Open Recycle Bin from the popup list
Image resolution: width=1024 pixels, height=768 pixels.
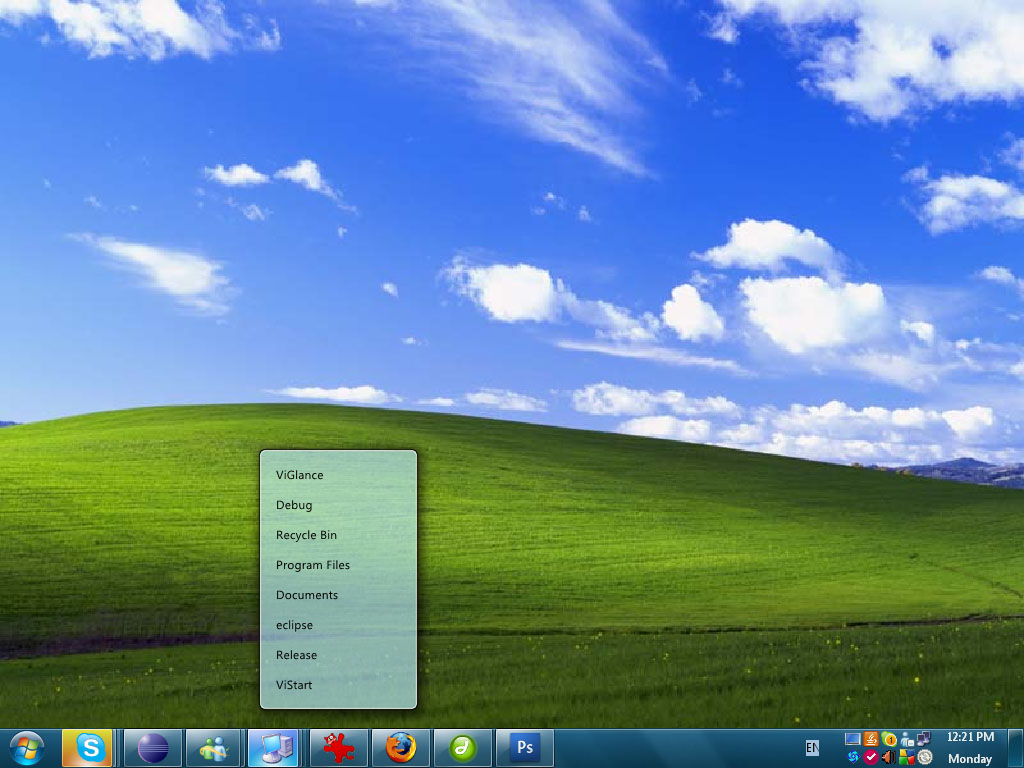[x=306, y=535]
